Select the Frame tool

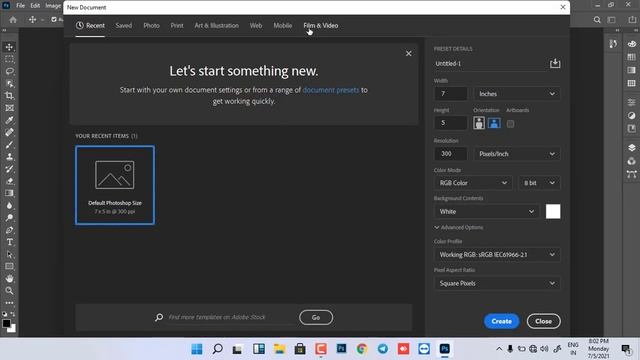click(x=9, y=108)
